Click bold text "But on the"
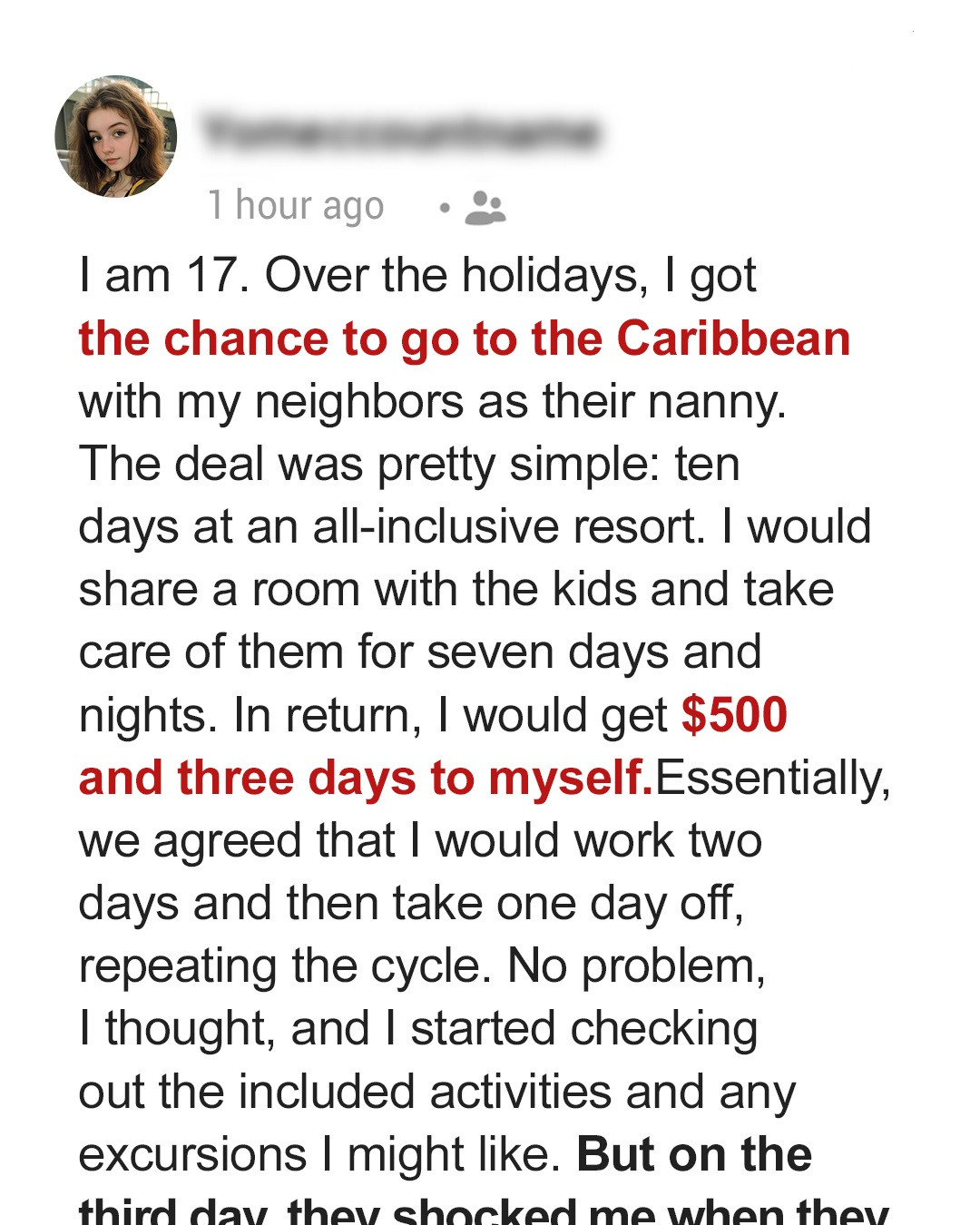Image resolution: width=980 pixels, height=1225 pixels. [x=694, y=1154]
